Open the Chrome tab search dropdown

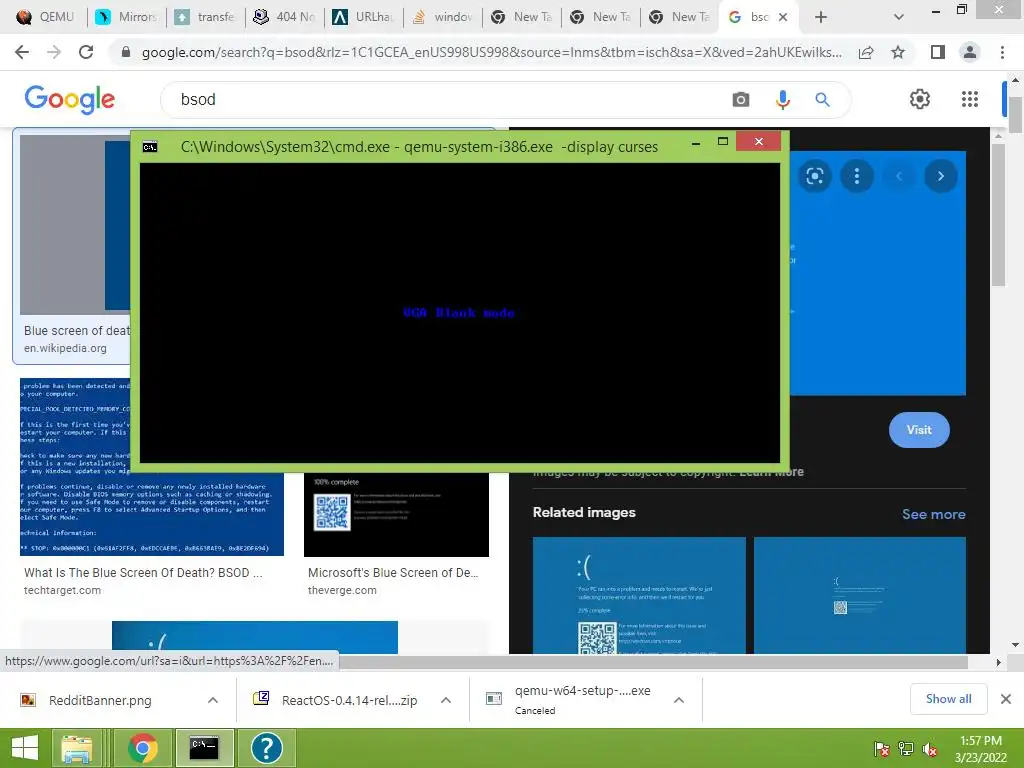[899, 17]
